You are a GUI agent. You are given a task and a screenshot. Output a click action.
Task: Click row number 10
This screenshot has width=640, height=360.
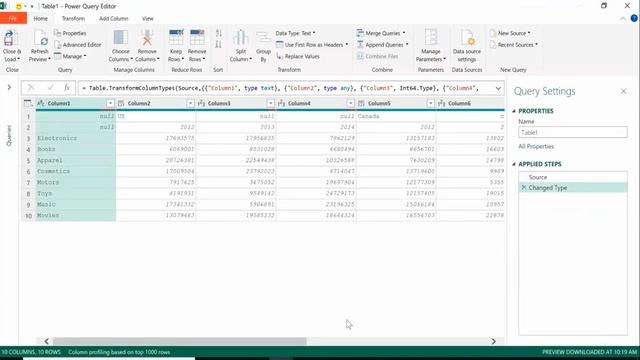[x=28, y=216]
